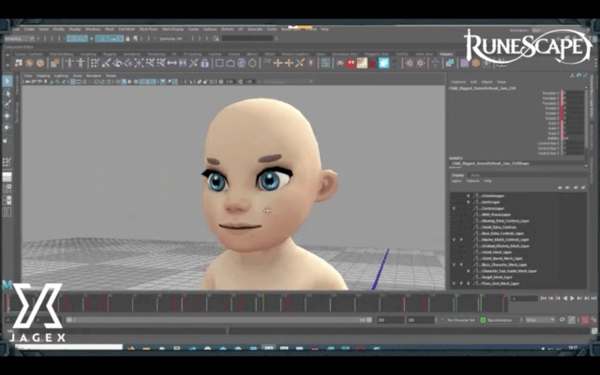Select the single-pane layout icon in left toolbox
Image resolution: width=600 pixels, height=375 pixels.
(x=7, y=177)
